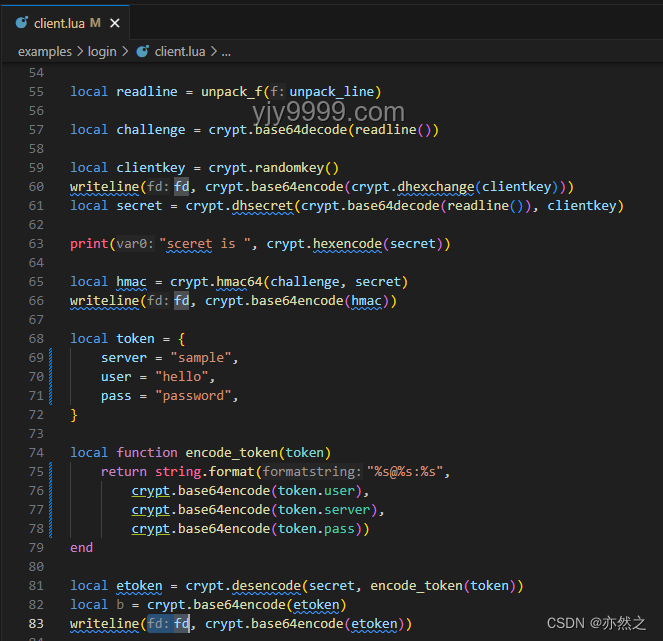Click the fd inlay hint on line 83
The height and width of the screenshot is (641, 663).
pyautogui.click(x=159, y=624)
